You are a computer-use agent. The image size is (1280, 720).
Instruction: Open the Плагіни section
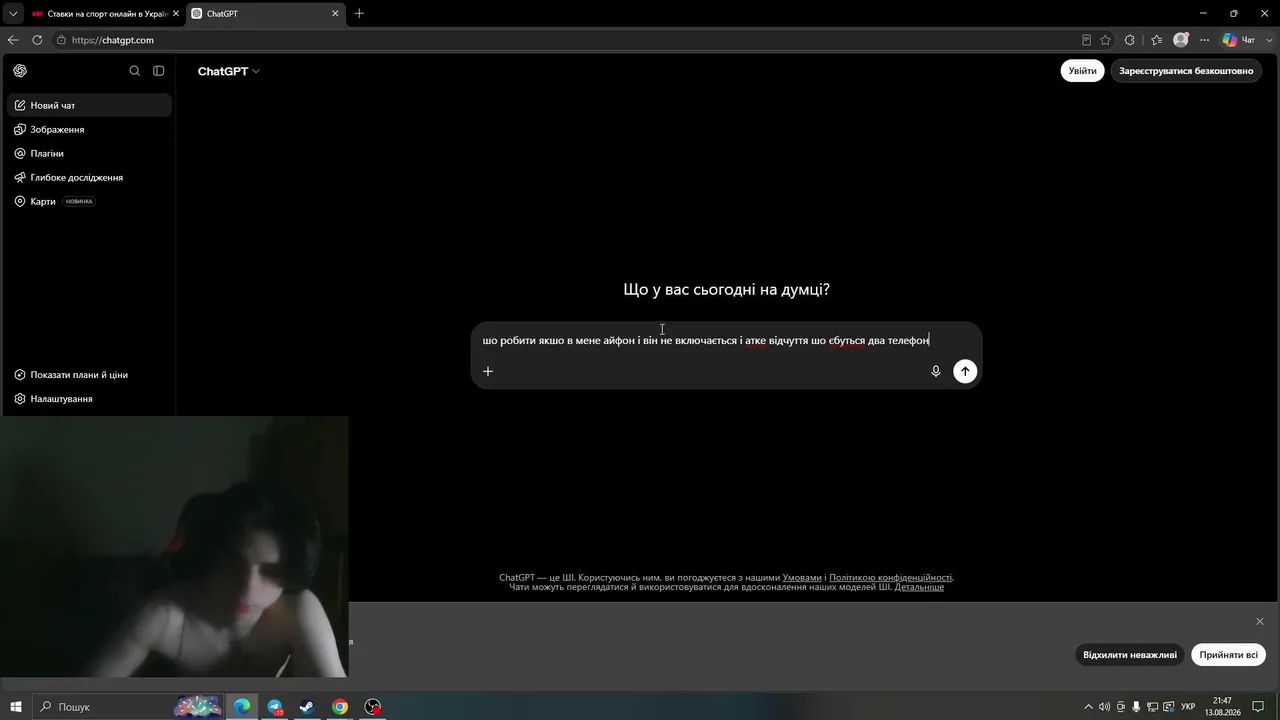(90, 153)
